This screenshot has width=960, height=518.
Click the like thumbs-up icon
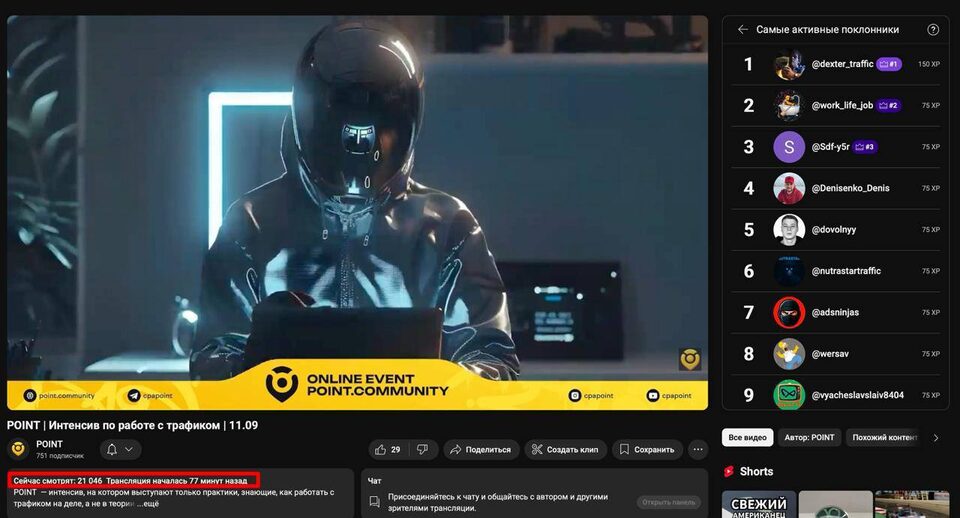point(381,449)
